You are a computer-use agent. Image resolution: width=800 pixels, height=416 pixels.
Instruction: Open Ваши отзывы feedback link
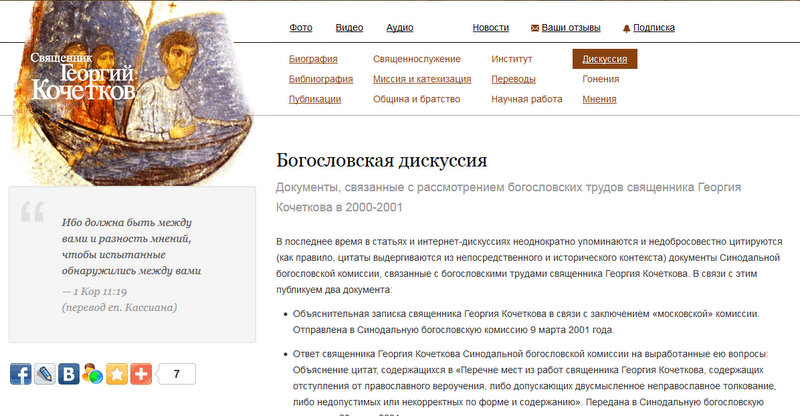[571, 28]
